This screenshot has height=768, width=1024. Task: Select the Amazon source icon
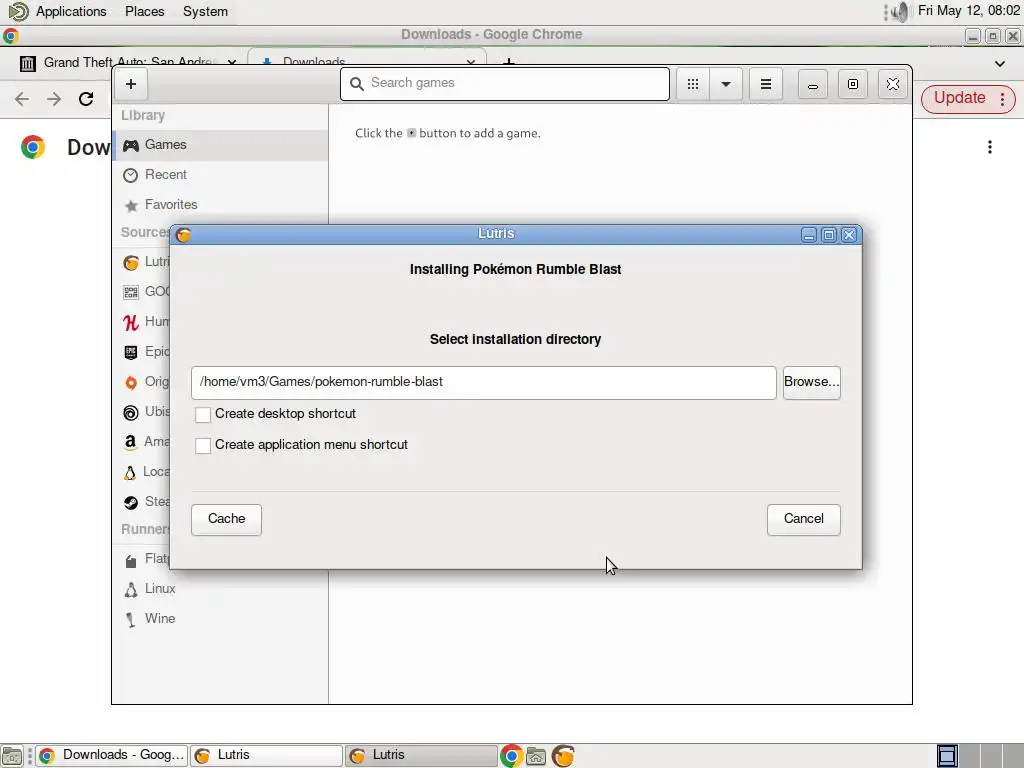[x=131, y=442]
